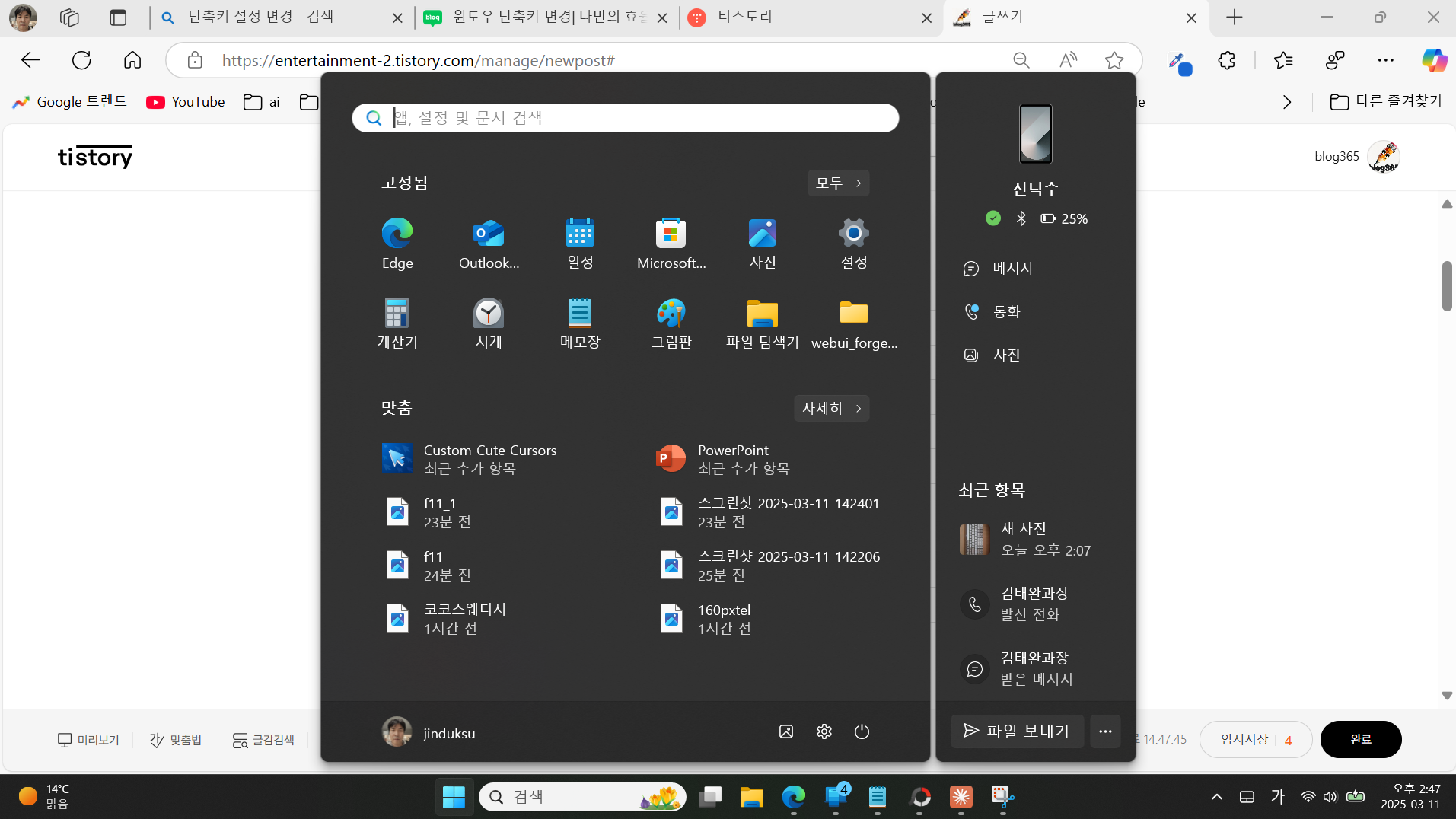This screenshot has height=819, width=1456.
Task: Expand 모두 to show all pinned apps
Action: coord(837,183)
